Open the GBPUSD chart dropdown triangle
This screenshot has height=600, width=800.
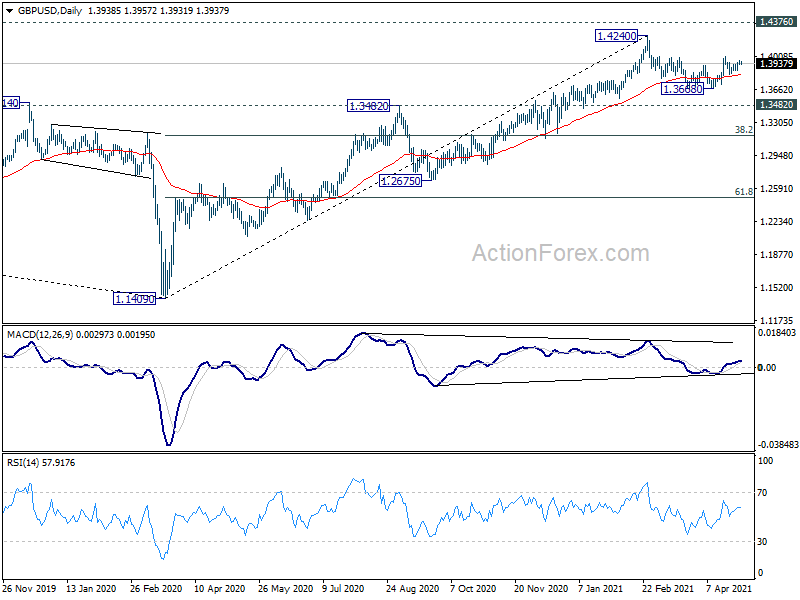pyautogui.click(x=9, y=11)
